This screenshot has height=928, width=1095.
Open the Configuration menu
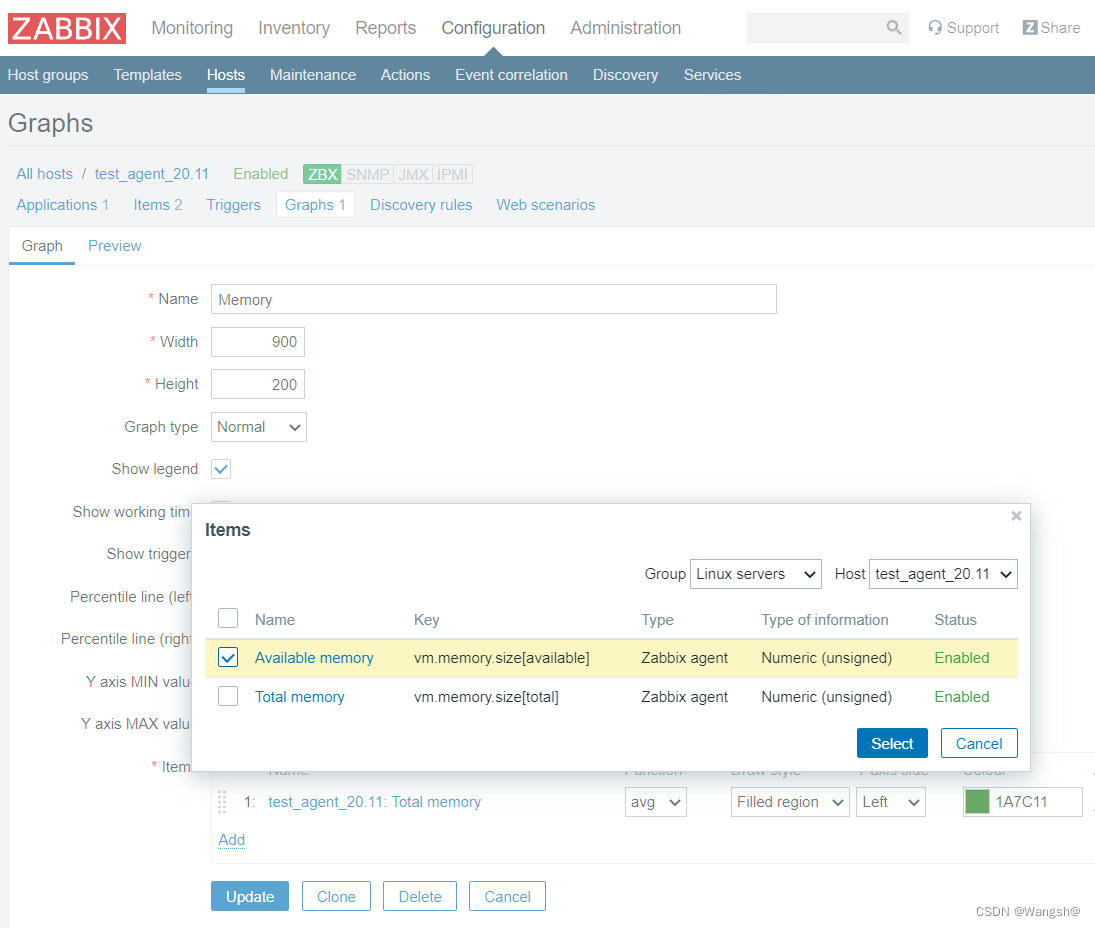click(493, 28)
